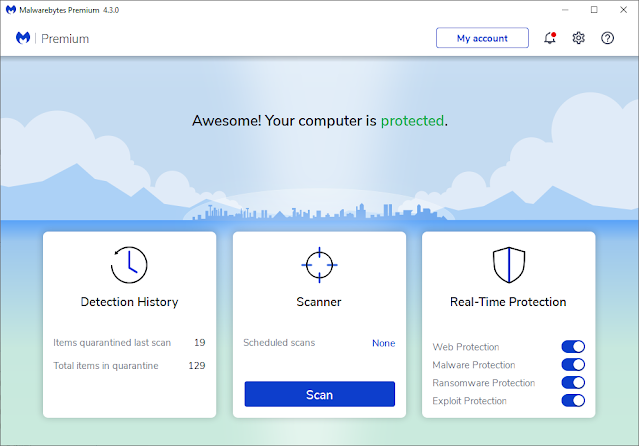Click Total items in quarantine label
This screenshot has width=639, height=446.
pos(106,366)
